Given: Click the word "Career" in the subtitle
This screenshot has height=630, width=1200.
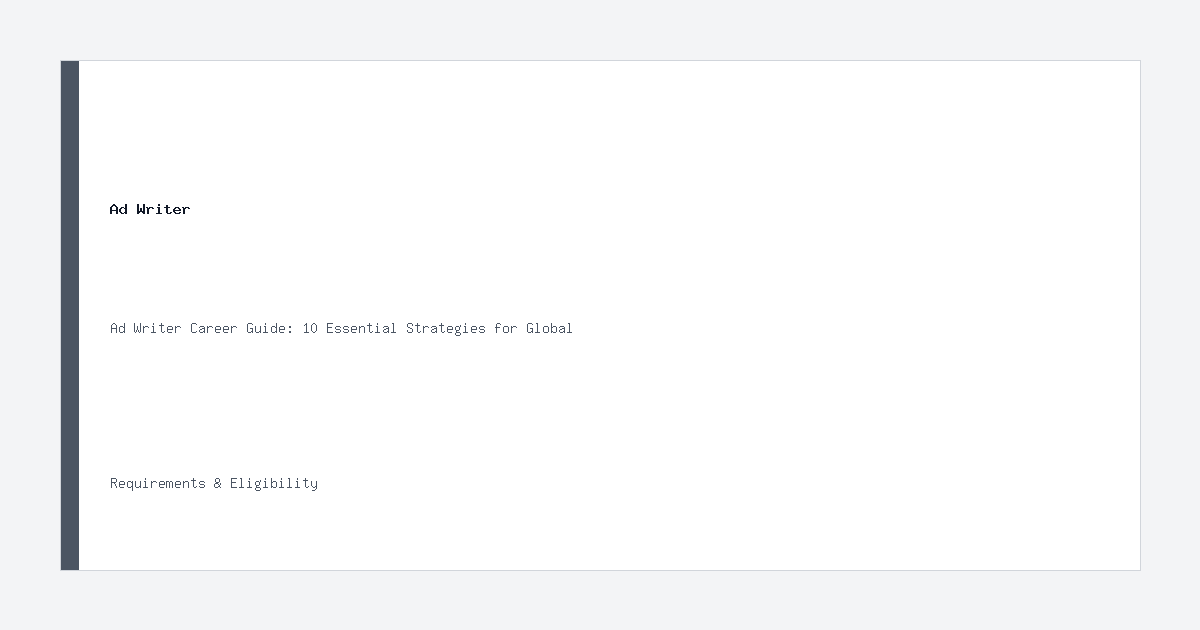Looking at the screenshot, I should pyautogui.click(x=214, y=328).
